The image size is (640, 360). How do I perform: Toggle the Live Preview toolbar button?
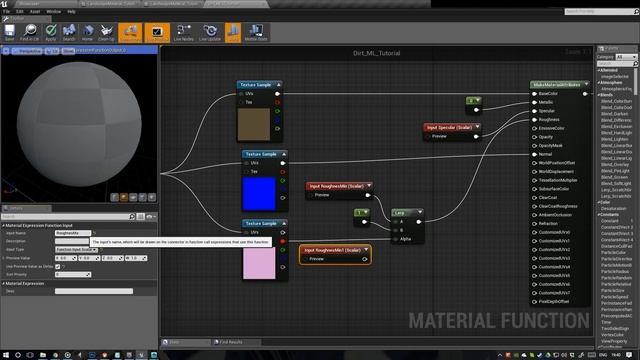coord(157,33)
